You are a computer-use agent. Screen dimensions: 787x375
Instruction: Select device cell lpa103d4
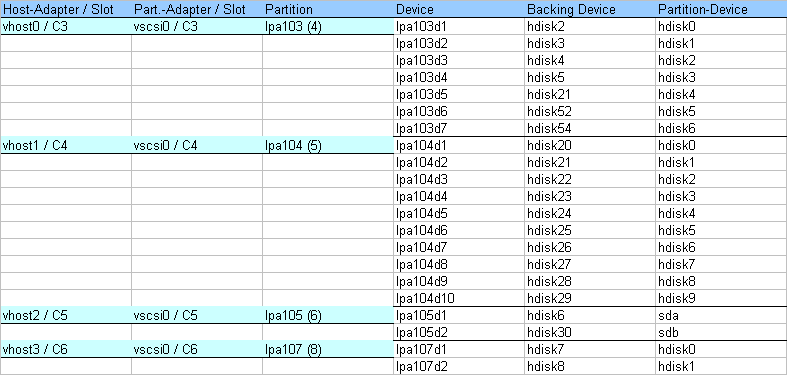coord(459,78)
